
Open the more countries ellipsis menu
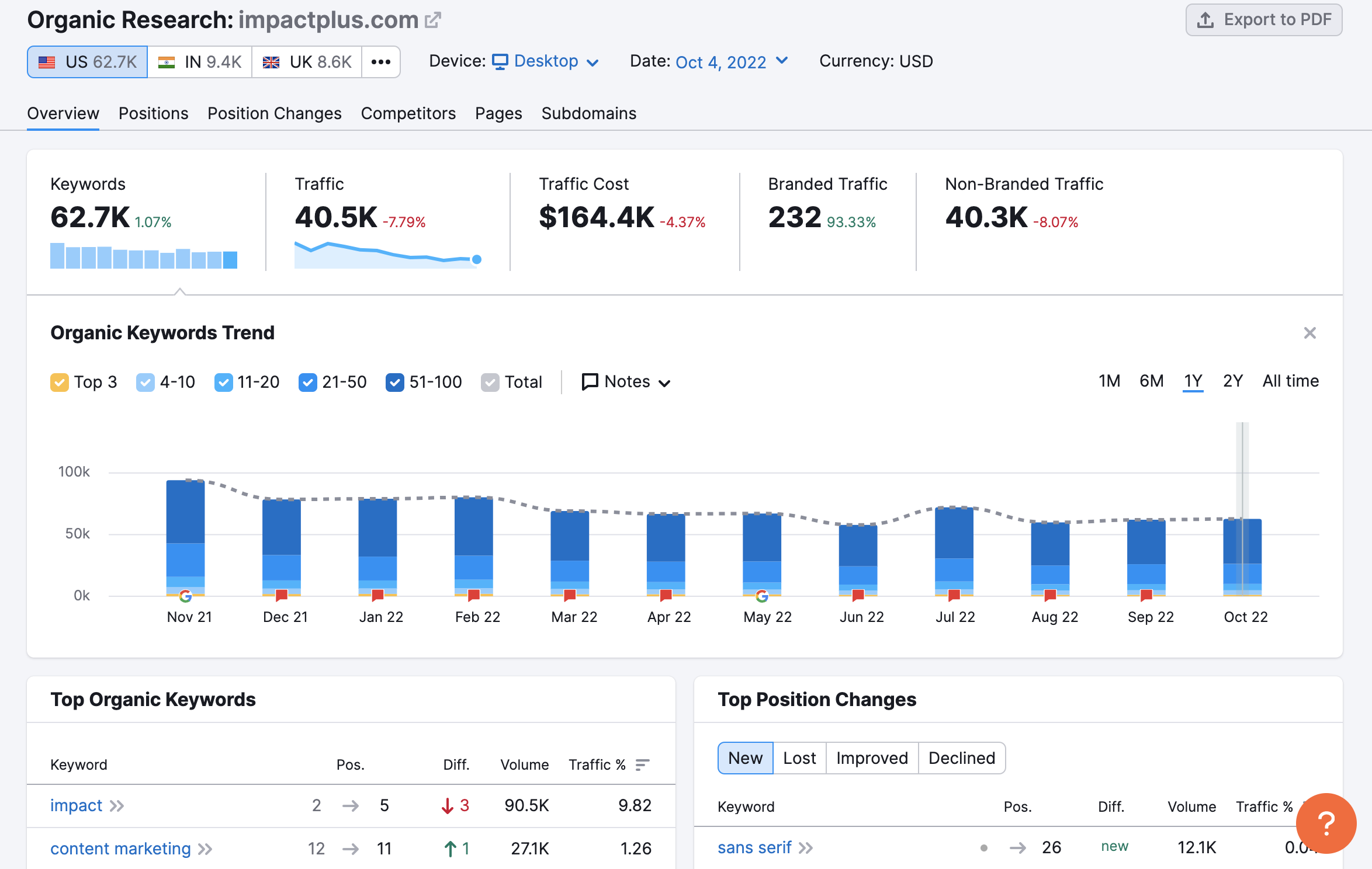[x=381, y=62]
